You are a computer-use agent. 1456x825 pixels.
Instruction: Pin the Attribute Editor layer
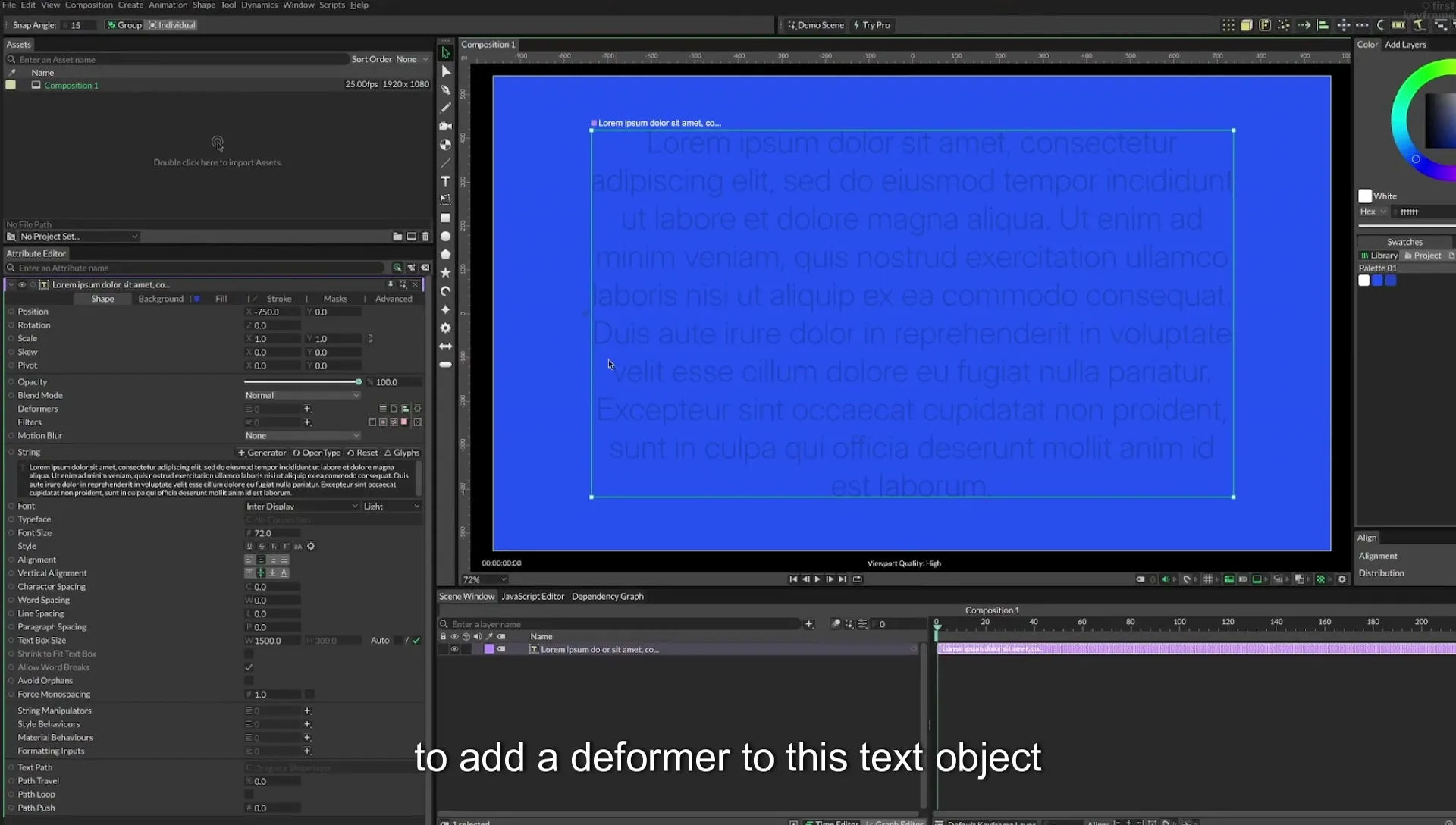(x=391, y=285)
